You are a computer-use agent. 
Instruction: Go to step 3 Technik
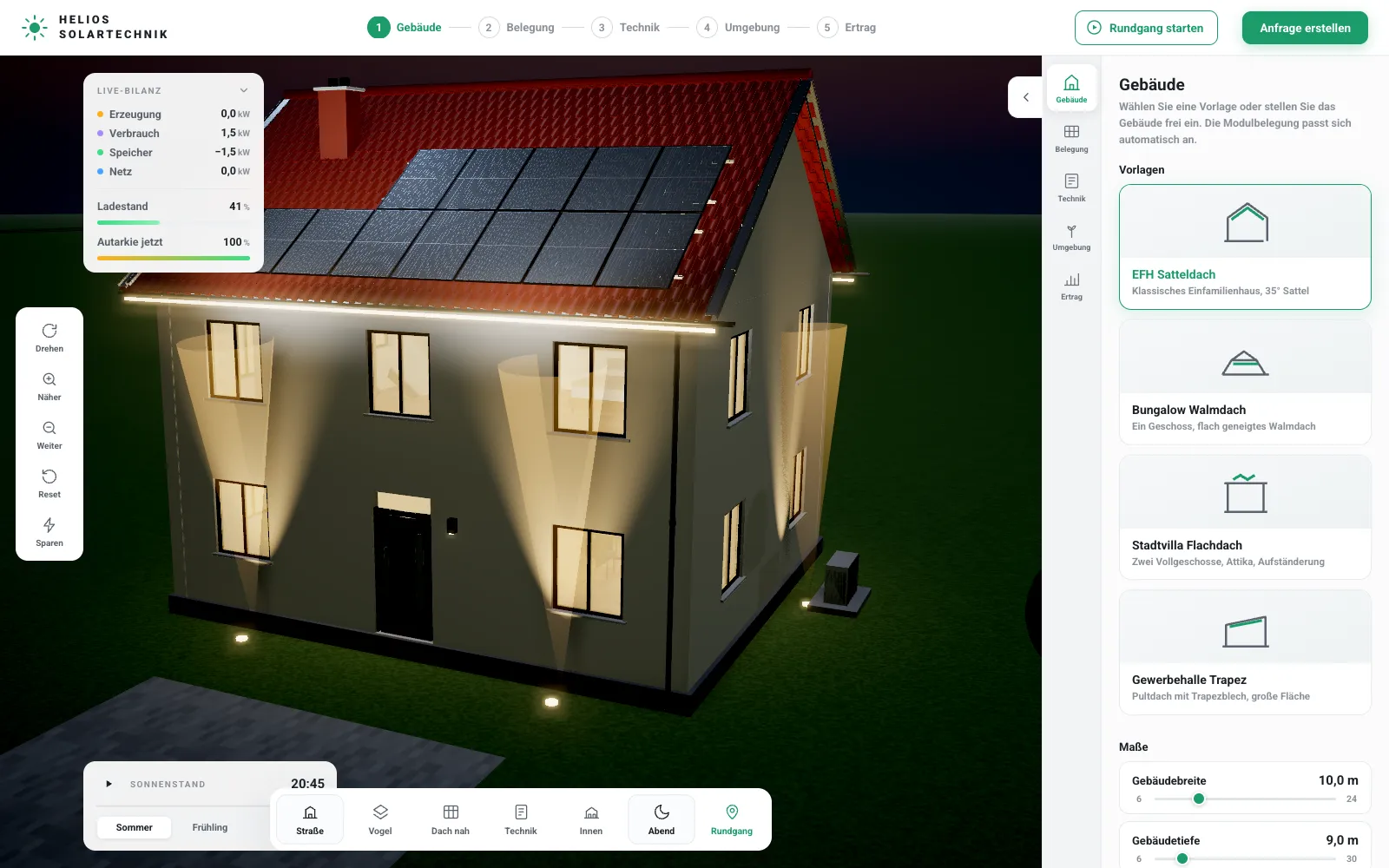click(x=626, y=28)
